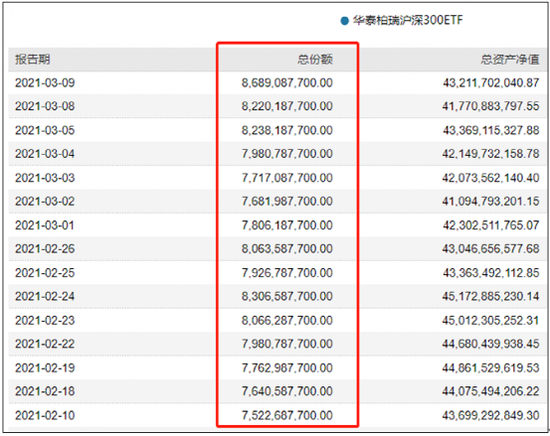Select the date 2021-02-10
This screenshot has width=550, height=436.
[45, 415]
